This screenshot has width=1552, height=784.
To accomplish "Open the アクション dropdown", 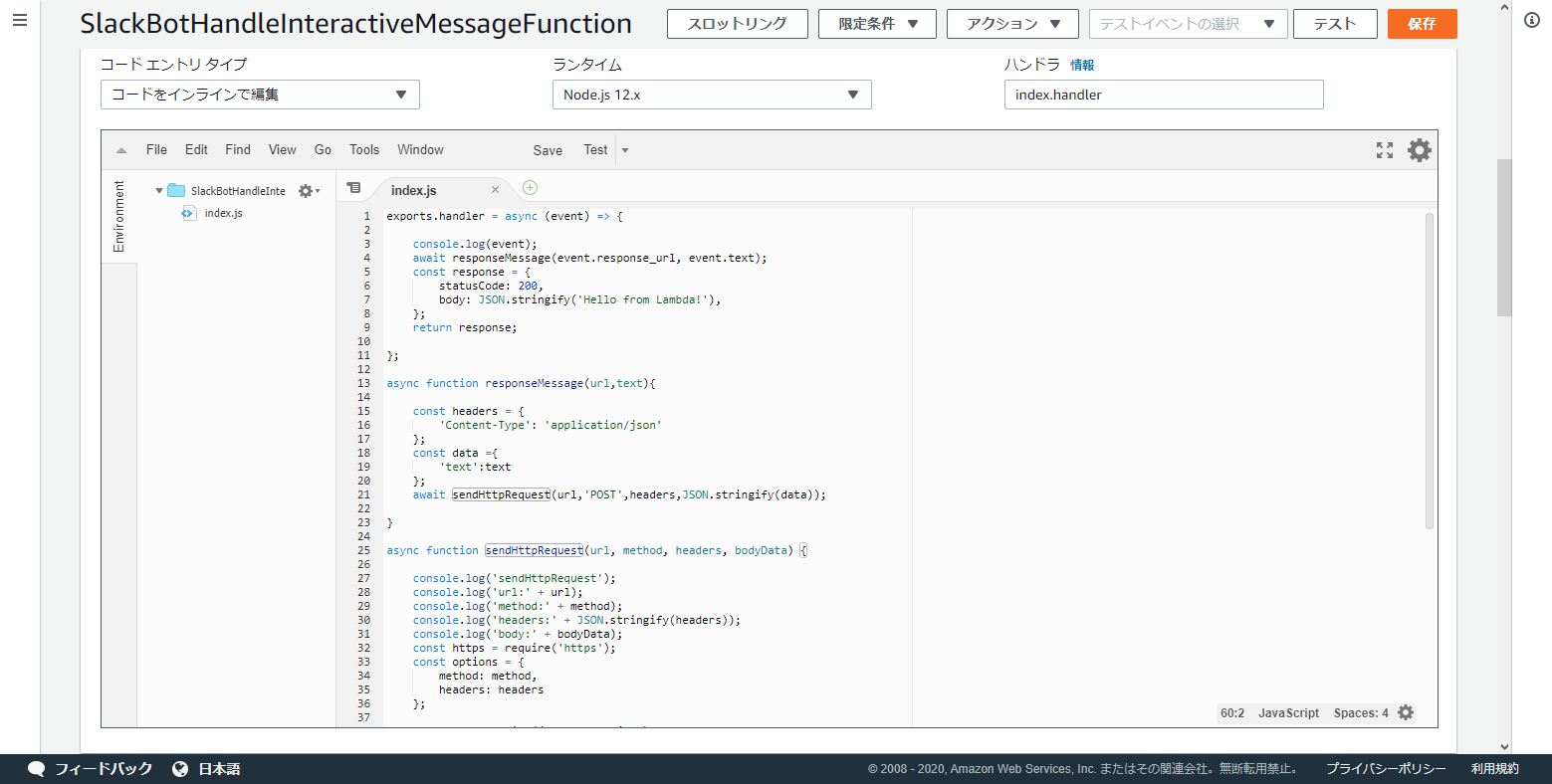I will 1013,24.
